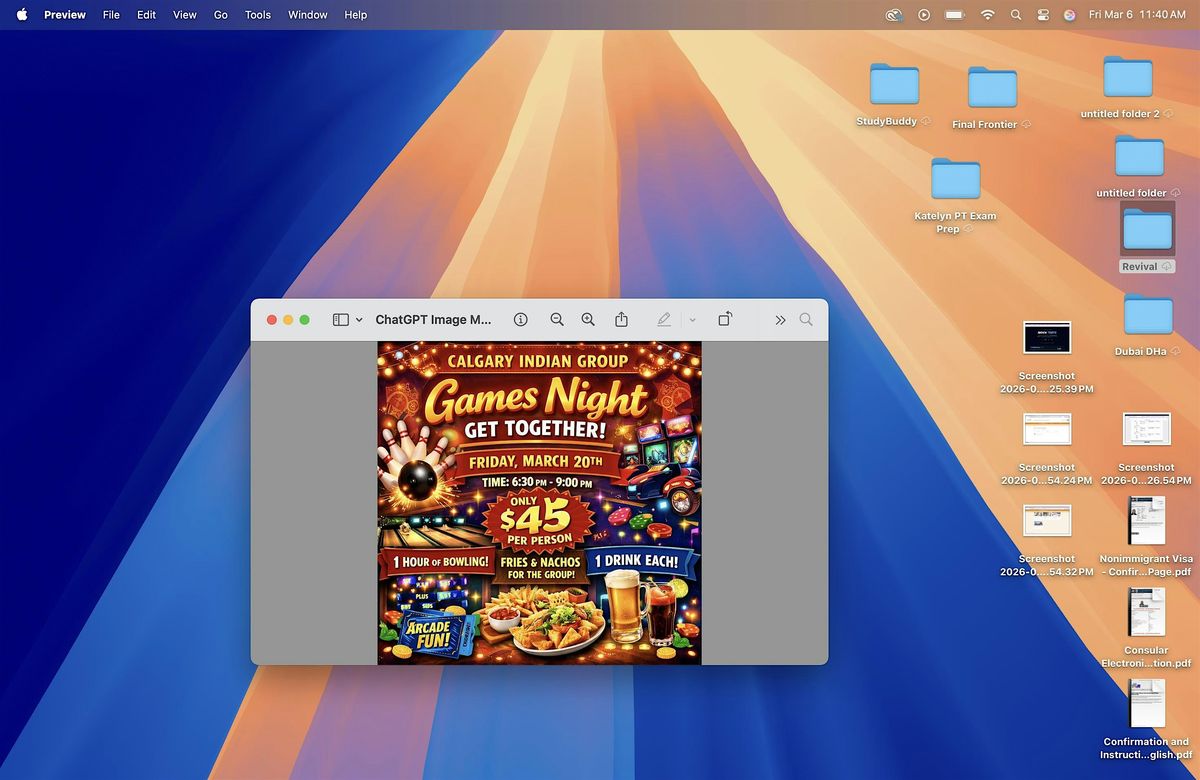Viewport: 1200px width, 780px height.
Task: Select the Nonimmigrant Visa PDF thumbnail
Action: pos(1146,521)
